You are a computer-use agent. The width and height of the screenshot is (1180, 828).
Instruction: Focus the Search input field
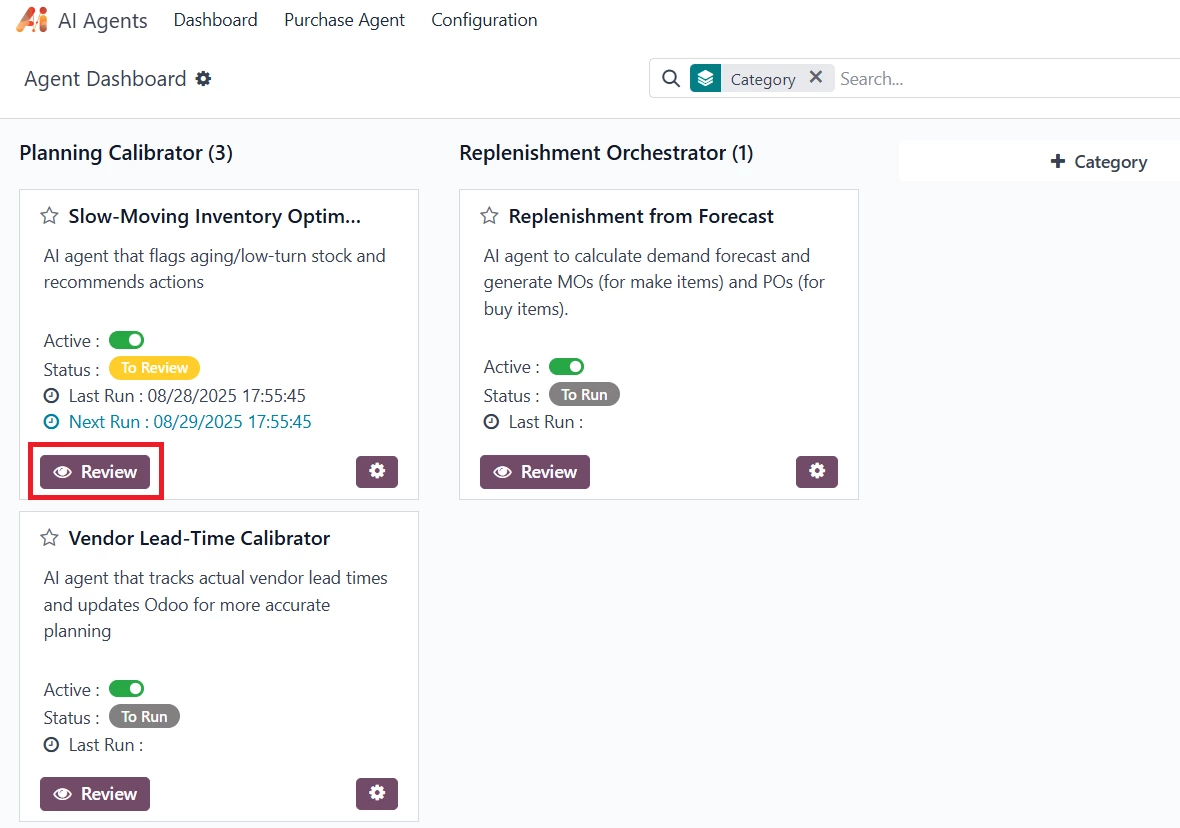click(x=1000, y=79)
